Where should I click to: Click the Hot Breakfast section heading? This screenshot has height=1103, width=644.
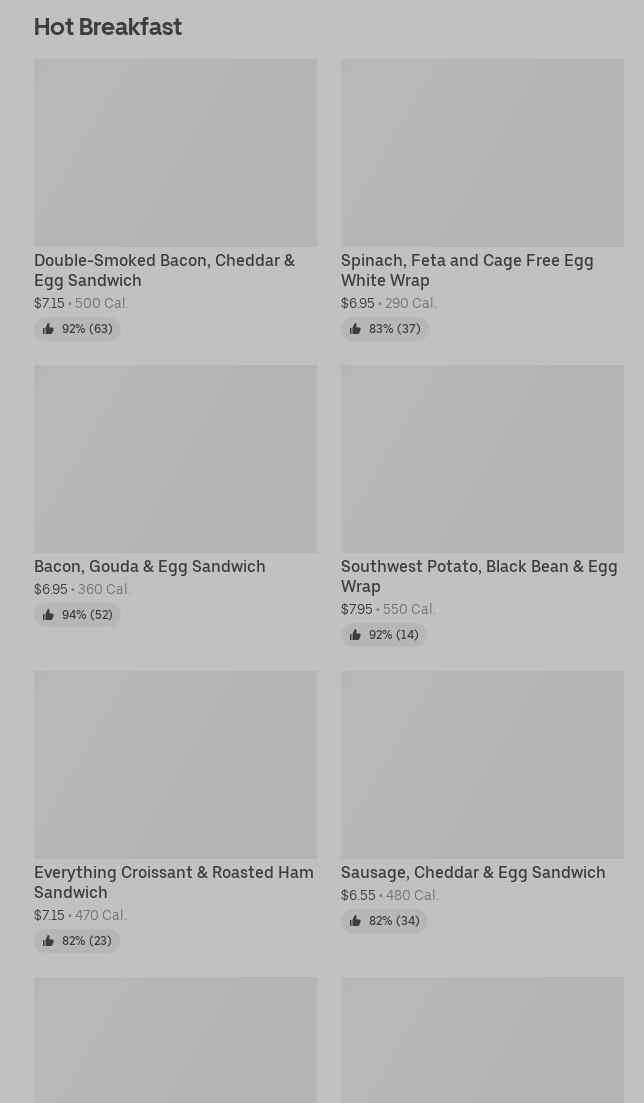tap(108, 27)
